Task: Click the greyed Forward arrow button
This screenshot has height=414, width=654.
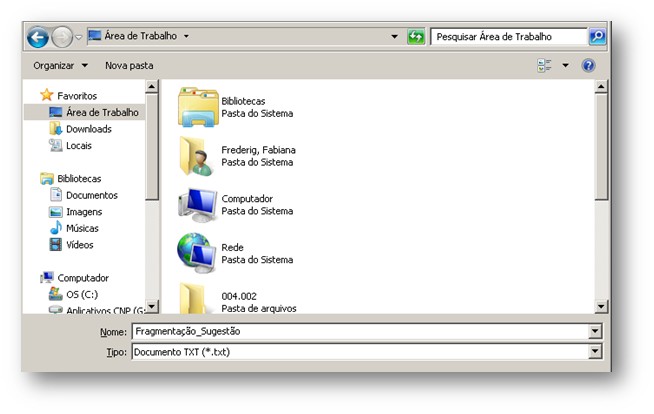Action: (62, 37)
